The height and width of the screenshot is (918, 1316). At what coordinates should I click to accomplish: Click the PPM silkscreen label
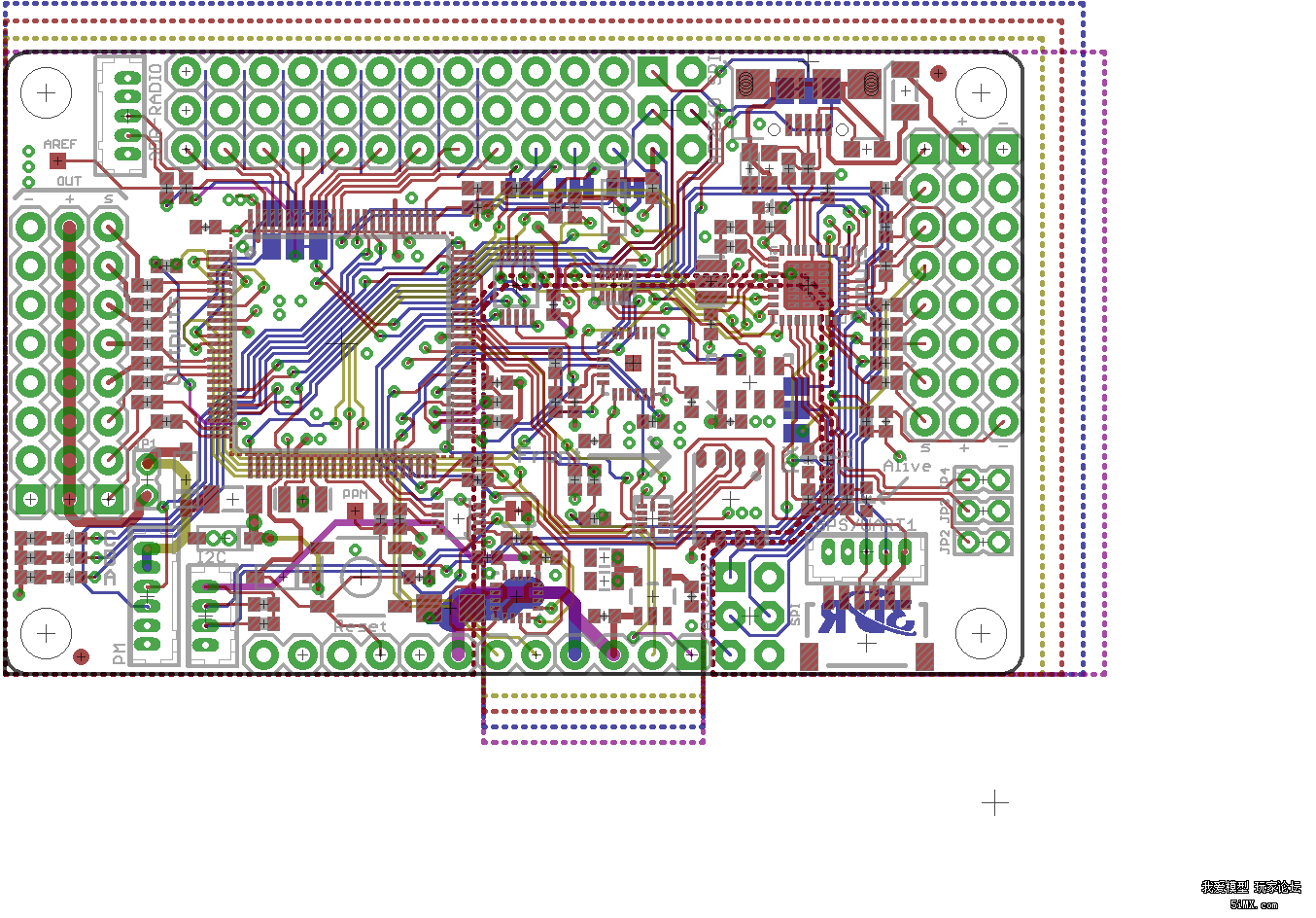click(x=355, y=495)
